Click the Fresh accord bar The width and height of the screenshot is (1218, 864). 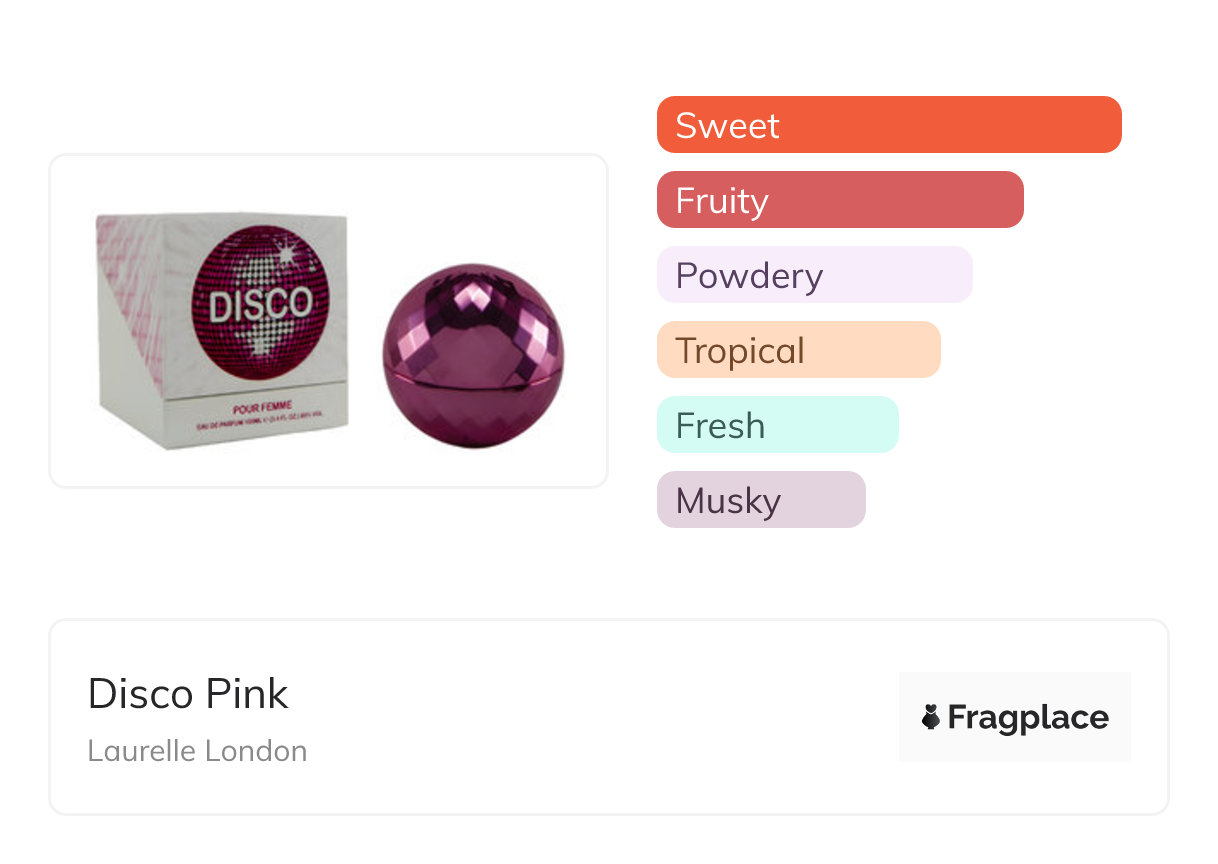click(x=777, y=425)
